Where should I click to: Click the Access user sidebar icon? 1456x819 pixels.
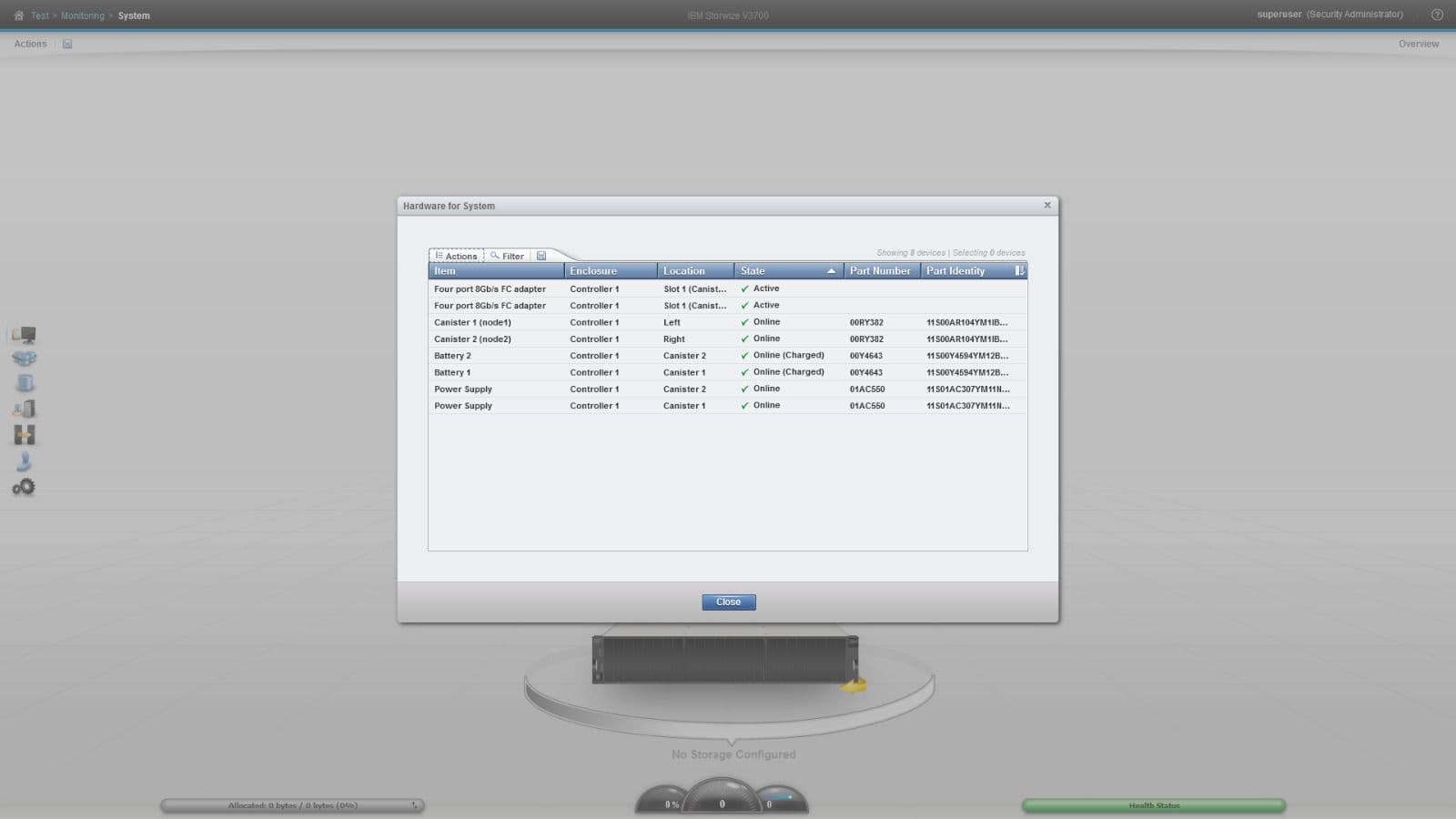pos(24,461)
